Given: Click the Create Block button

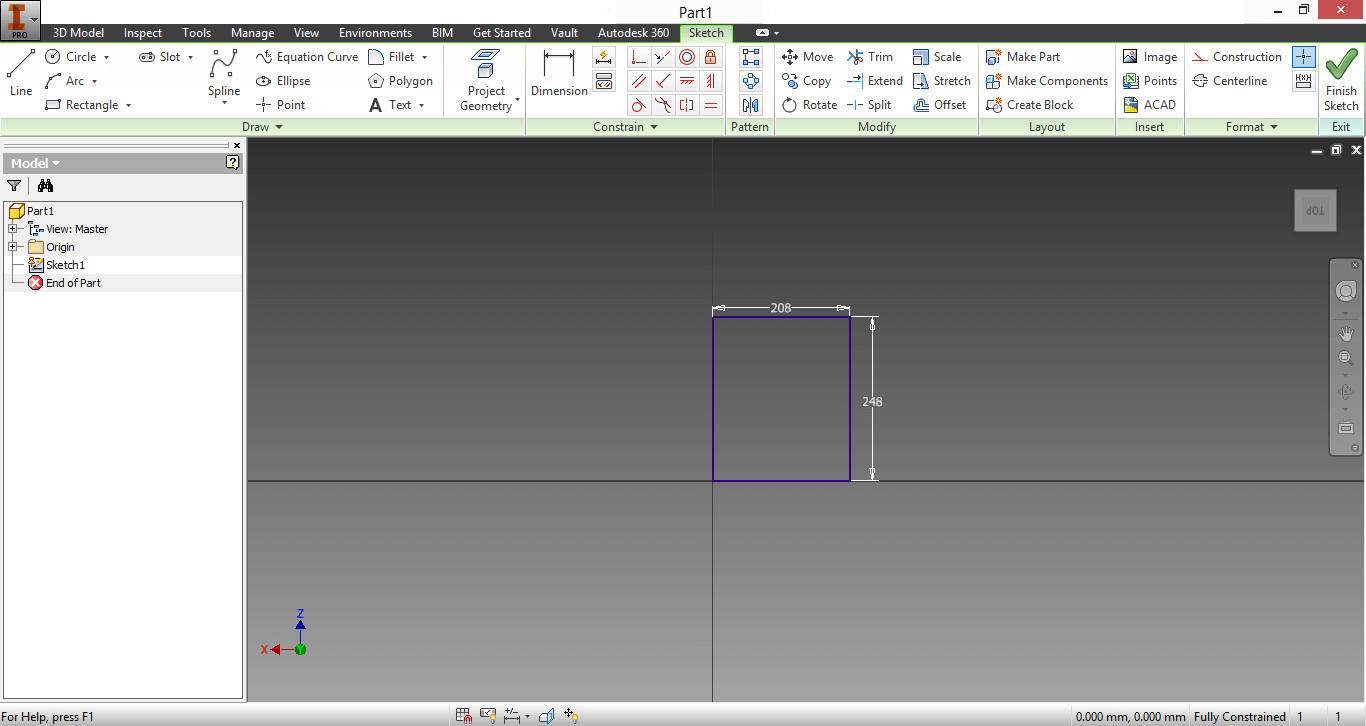Looking at the screenshot, I should (x=1030, y=105).
